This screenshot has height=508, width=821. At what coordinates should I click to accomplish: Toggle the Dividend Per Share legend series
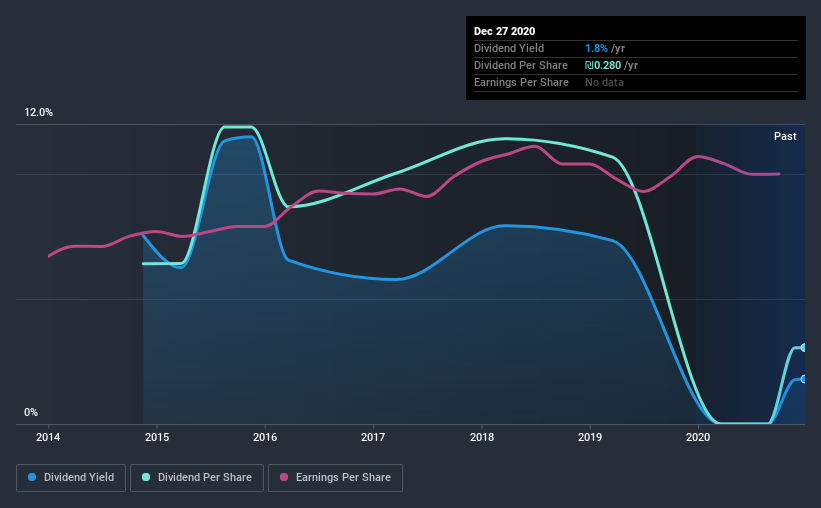coord(197,478)
